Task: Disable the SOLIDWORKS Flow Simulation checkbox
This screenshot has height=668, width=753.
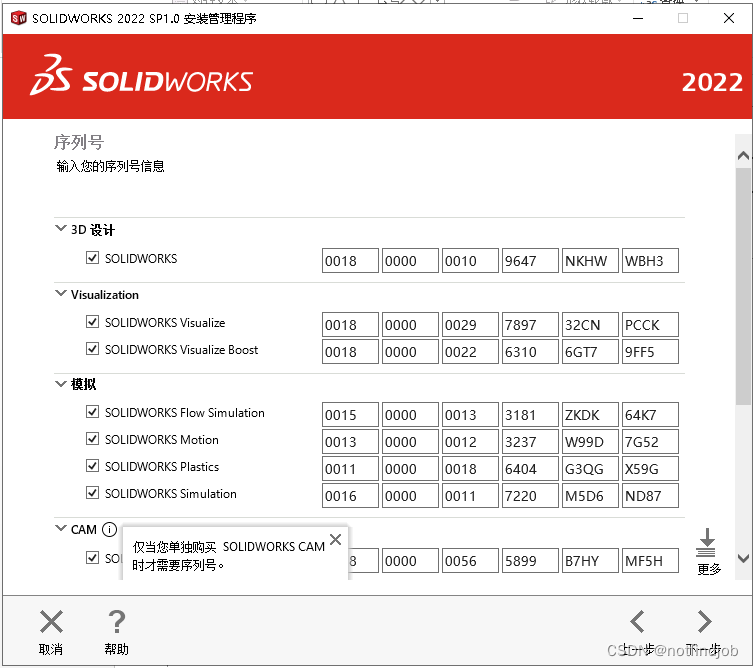Action: [93, 413]
